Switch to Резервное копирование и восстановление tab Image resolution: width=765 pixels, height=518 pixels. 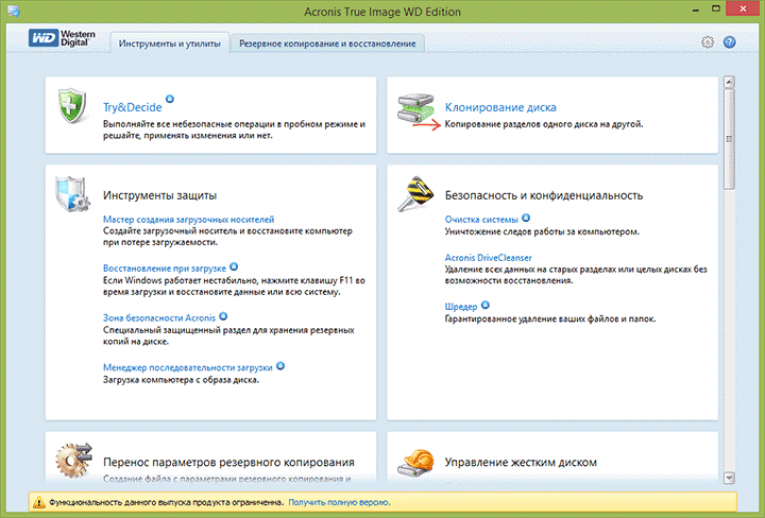point(327,43)
